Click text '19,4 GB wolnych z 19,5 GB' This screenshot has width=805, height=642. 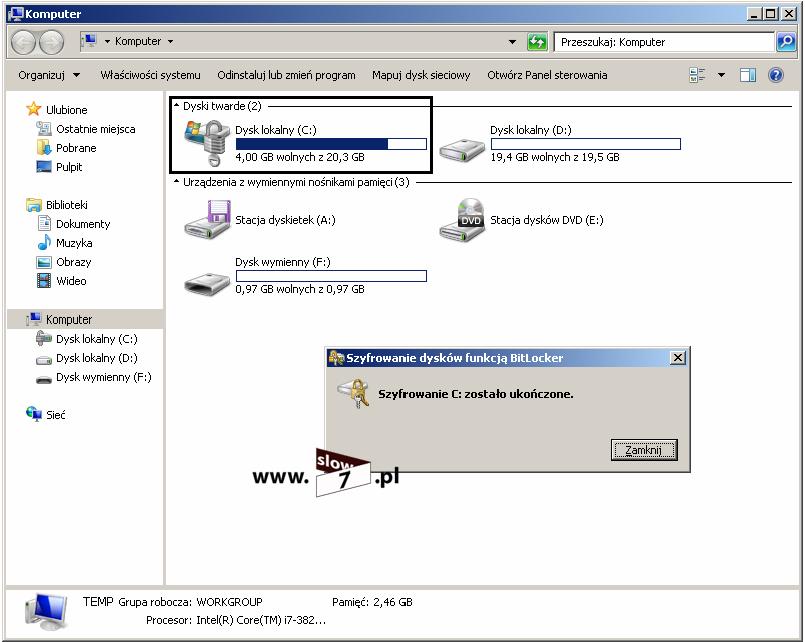555,157
